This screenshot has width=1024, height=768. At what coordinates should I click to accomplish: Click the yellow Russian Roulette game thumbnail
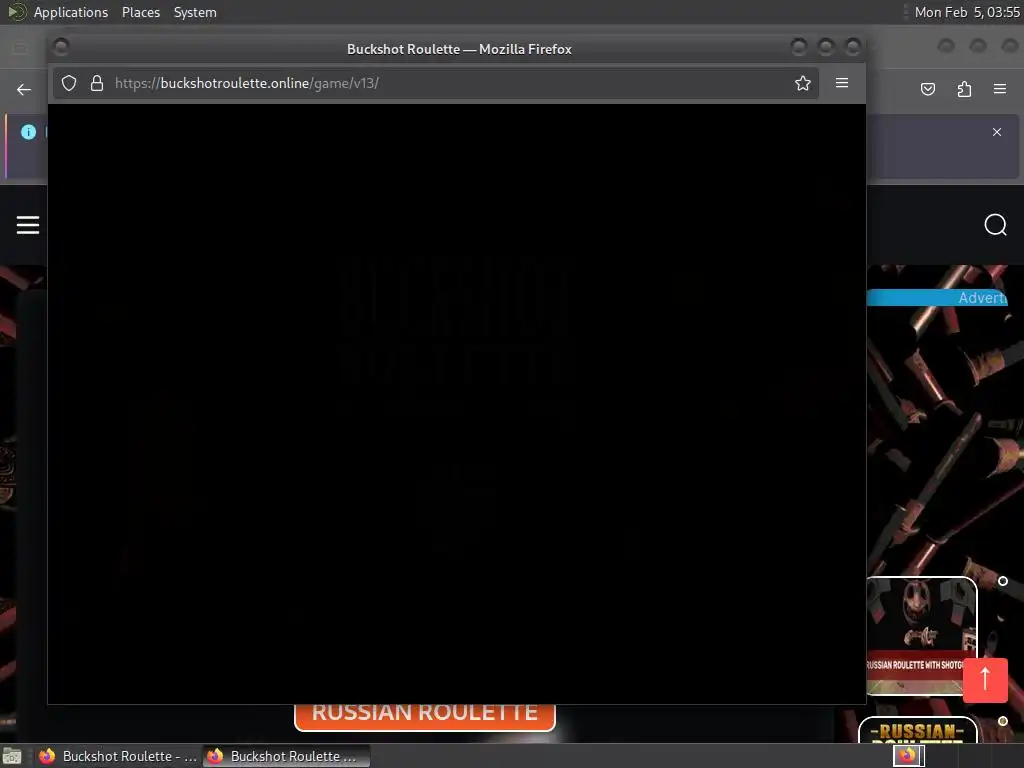point(918,730)
